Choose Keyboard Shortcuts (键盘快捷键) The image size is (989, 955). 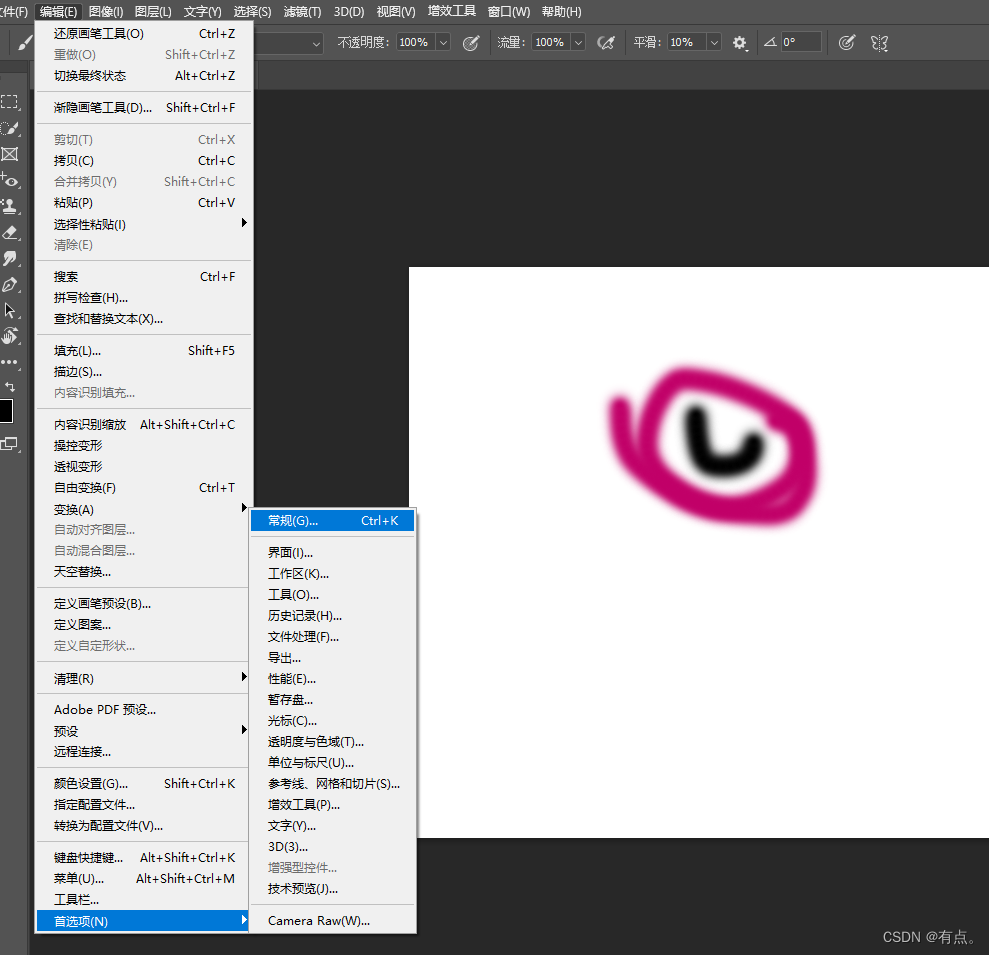click(x=144, y=857)
